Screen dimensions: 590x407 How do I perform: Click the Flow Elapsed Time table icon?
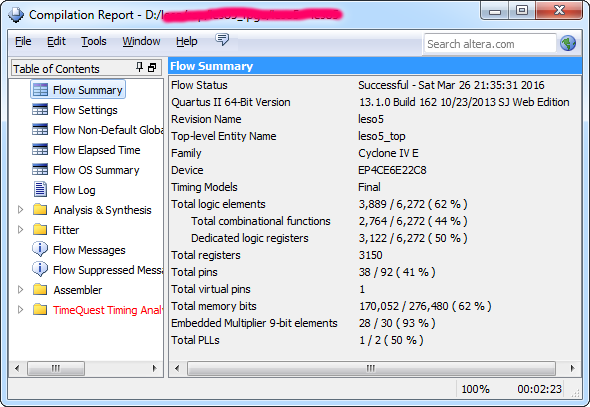pyautogui.click(x=40, y=149)
